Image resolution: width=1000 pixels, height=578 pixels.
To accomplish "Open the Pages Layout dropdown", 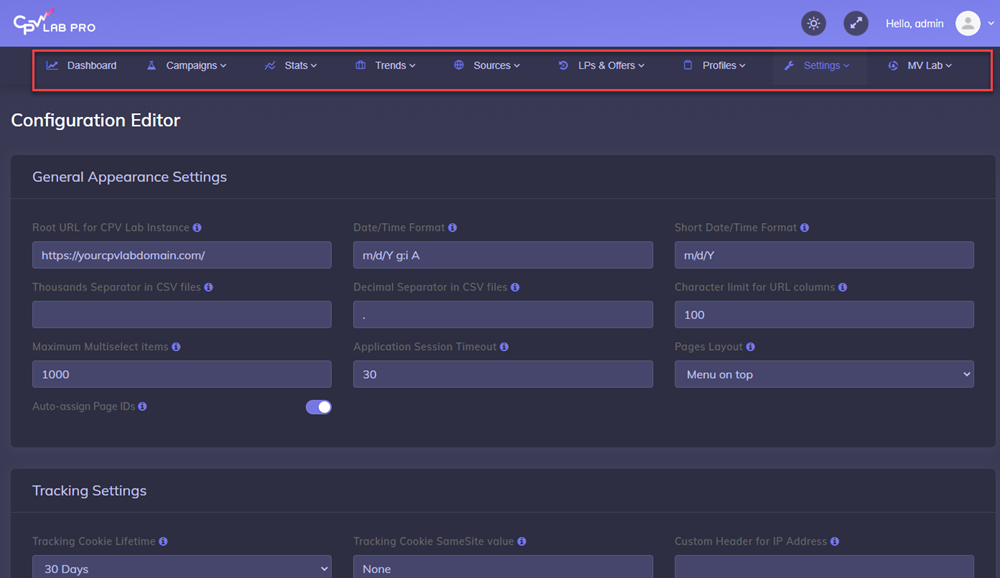I will click(824, 374).
